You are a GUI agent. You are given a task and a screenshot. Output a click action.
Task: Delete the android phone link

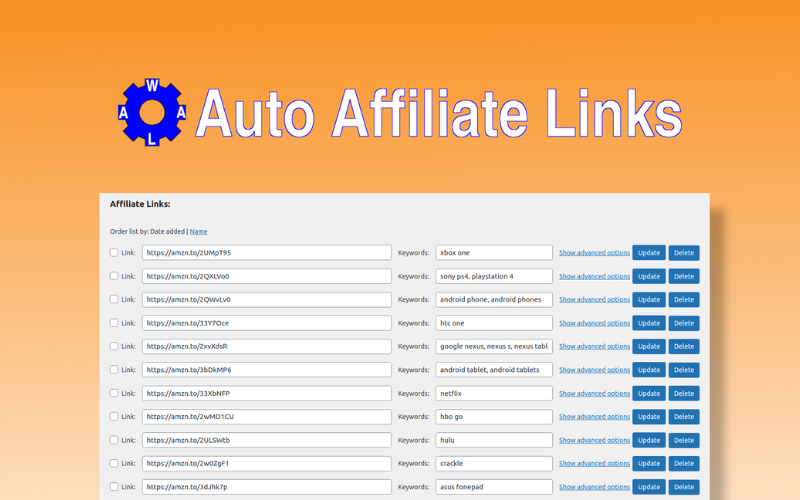684,300
